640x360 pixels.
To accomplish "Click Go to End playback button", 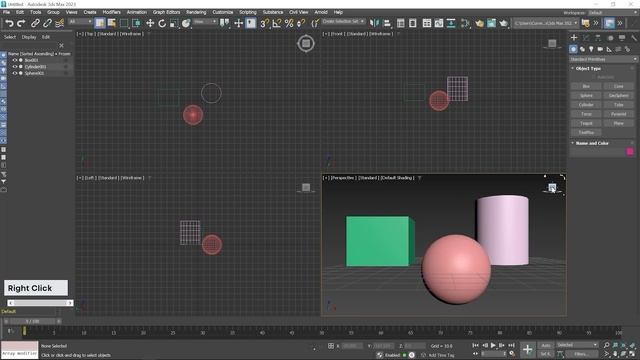I will (511, 345).
